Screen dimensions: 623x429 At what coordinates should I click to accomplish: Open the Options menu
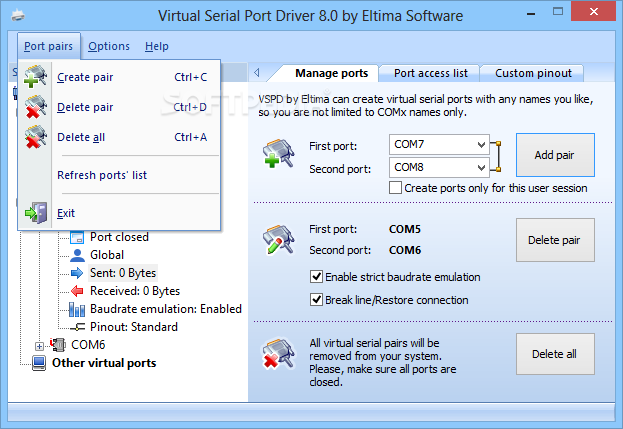click(109, 46)
